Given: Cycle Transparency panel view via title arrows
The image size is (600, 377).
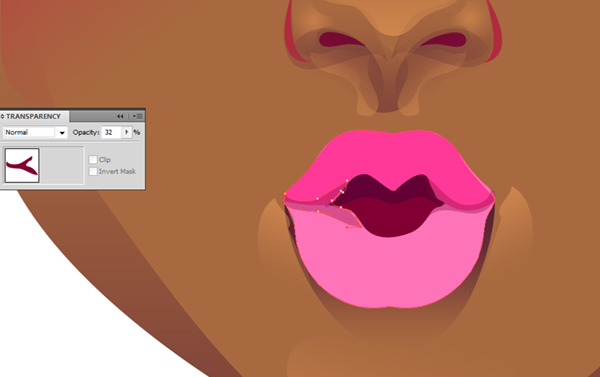Looking at the screenshot, I should pos(2,116).
